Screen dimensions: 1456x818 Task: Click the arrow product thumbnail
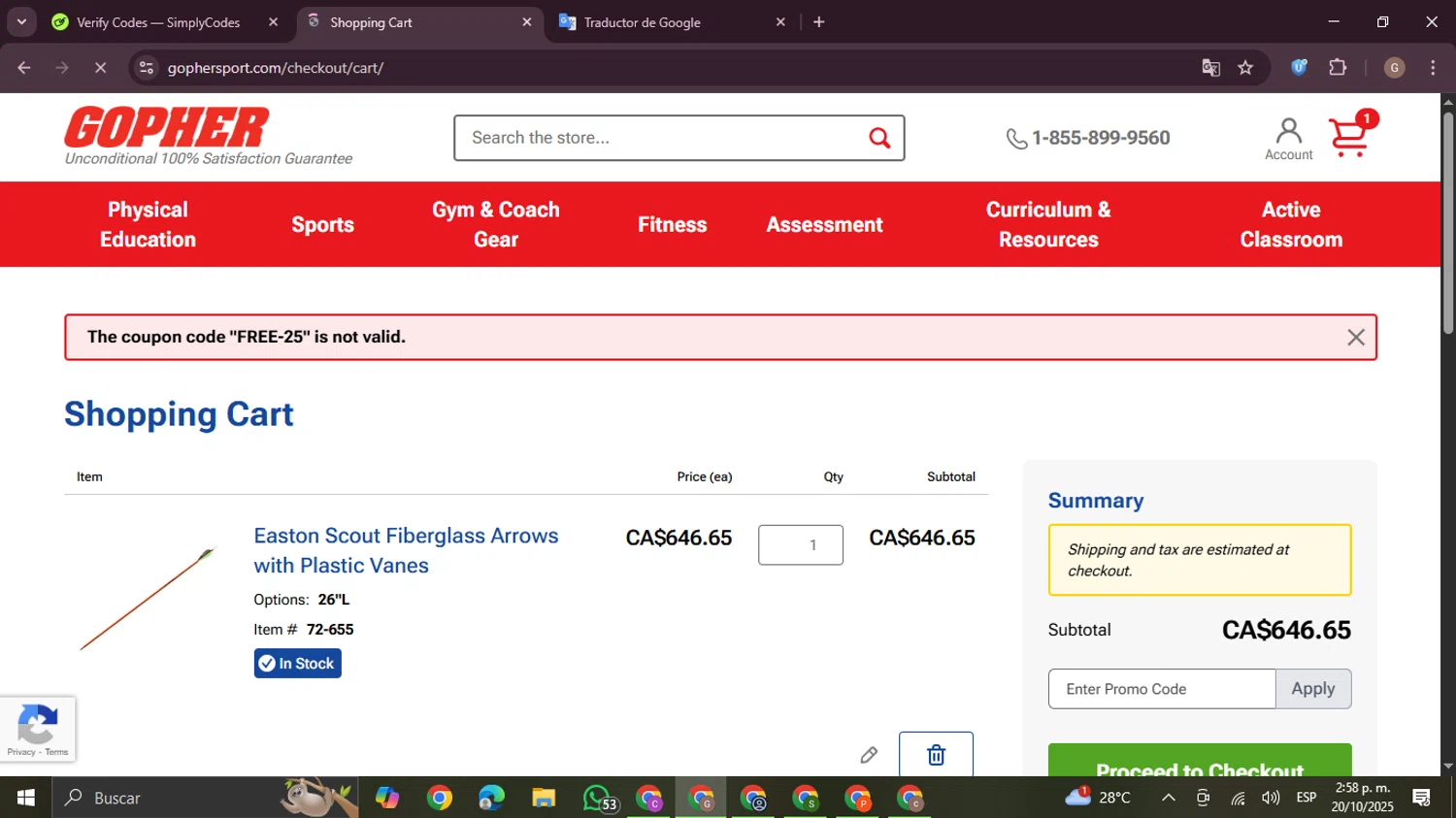(147, 600)
